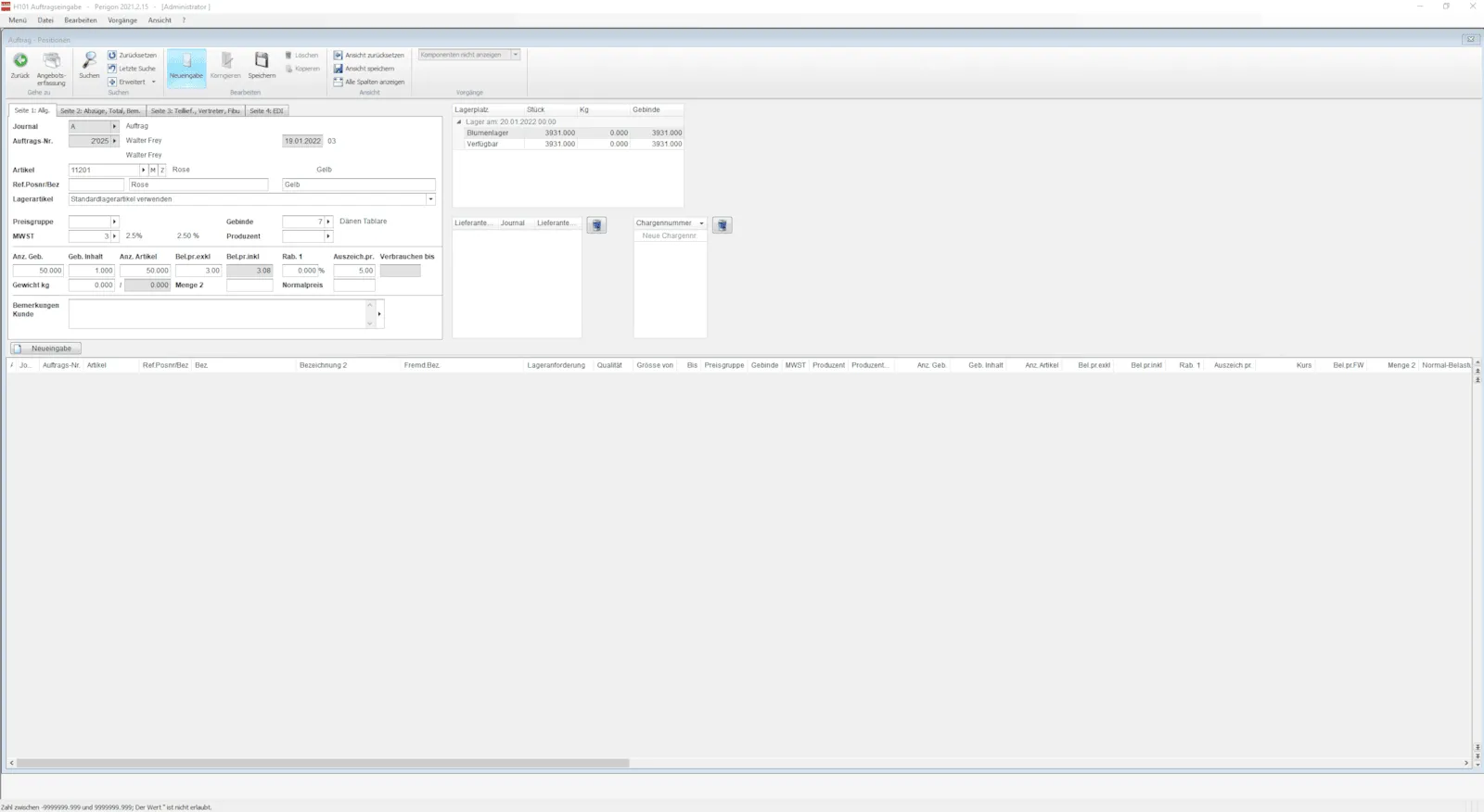The image size is (1484, 812).
Task: Click the Kopieren toolbar icon
Action: point(303,69)
